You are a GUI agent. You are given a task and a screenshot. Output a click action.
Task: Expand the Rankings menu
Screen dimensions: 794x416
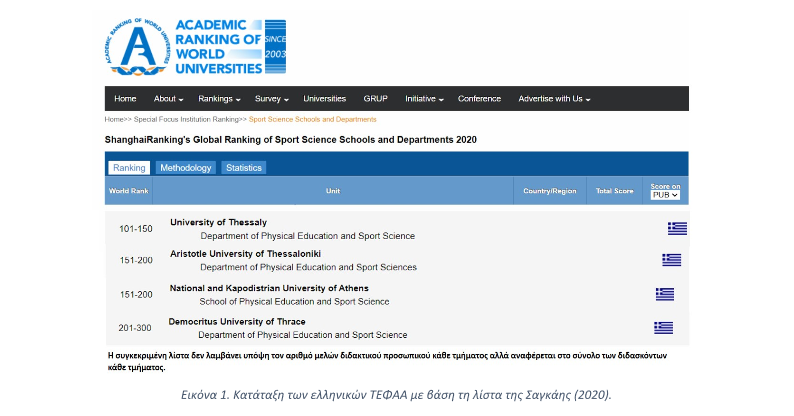219,99
